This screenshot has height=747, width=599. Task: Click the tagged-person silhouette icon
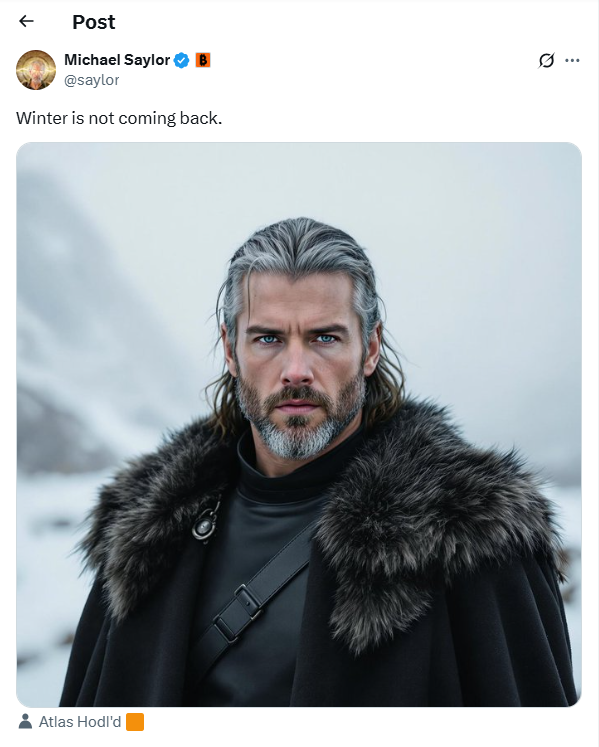(25, 721)
